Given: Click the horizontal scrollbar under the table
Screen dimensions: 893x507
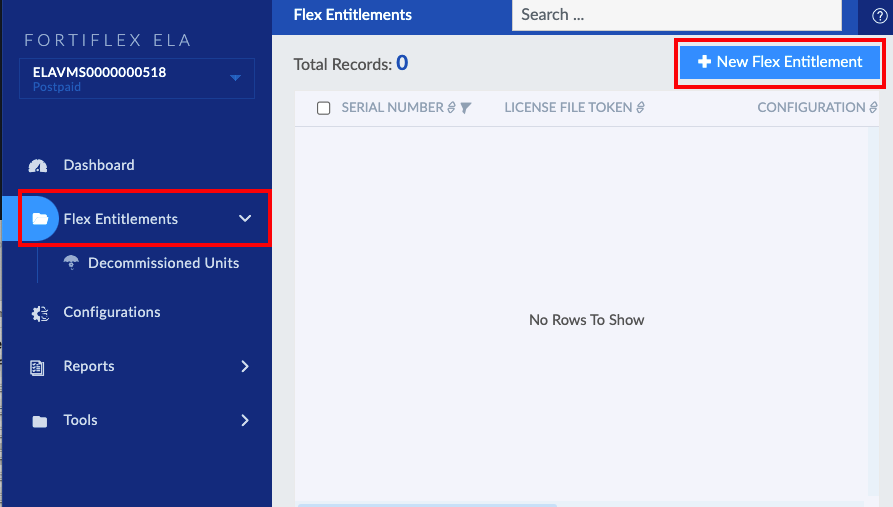Looking at the screenshot, I should click(427, 505).
